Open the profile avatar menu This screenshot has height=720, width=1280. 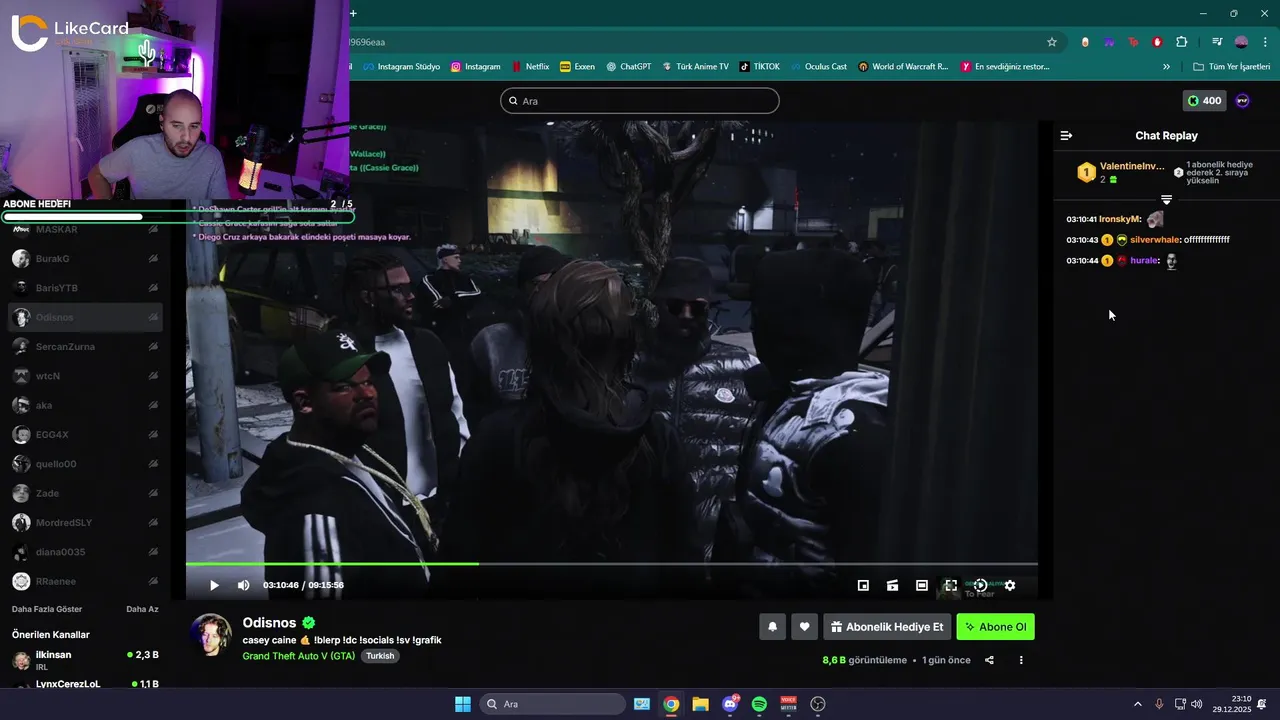coord(1243,101)
